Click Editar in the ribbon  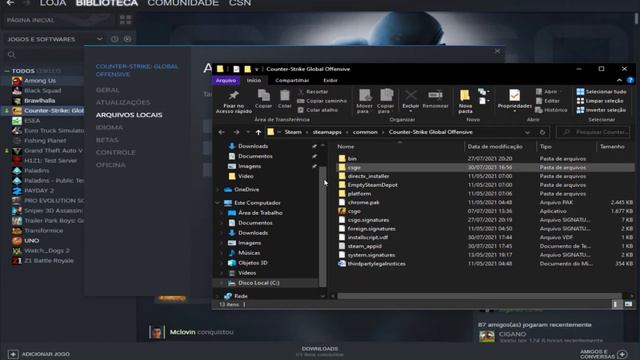[x=547, y=101]
